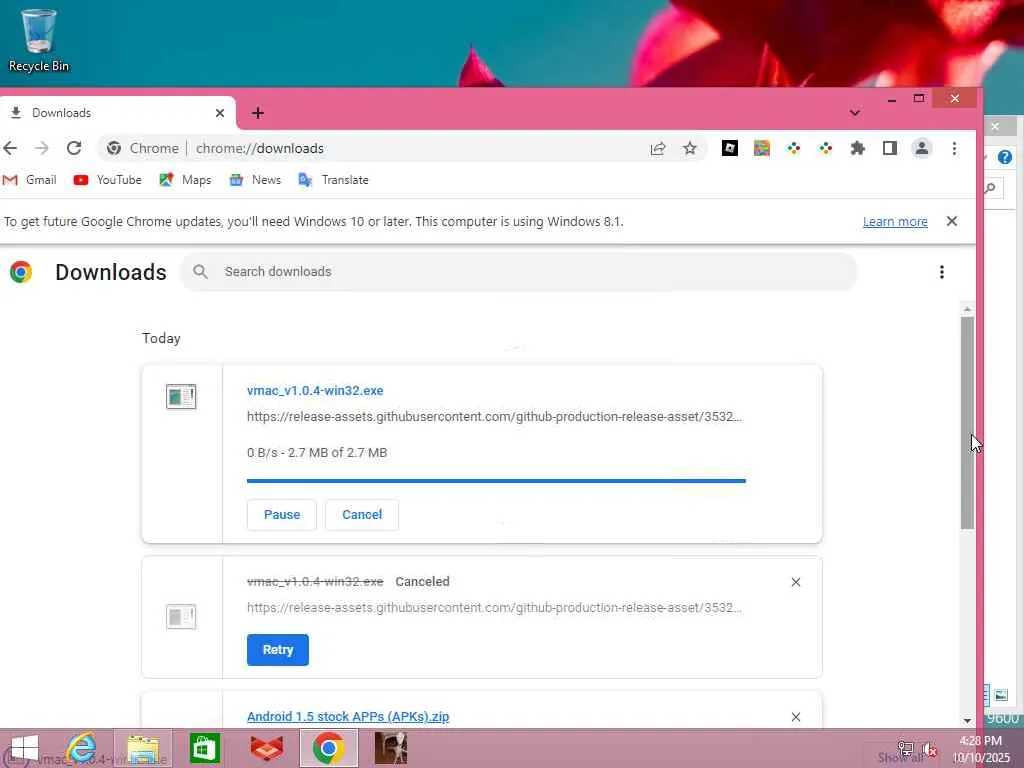Click the active download's file icon
The image size is (1024, 768).
[x=181, y=396]
